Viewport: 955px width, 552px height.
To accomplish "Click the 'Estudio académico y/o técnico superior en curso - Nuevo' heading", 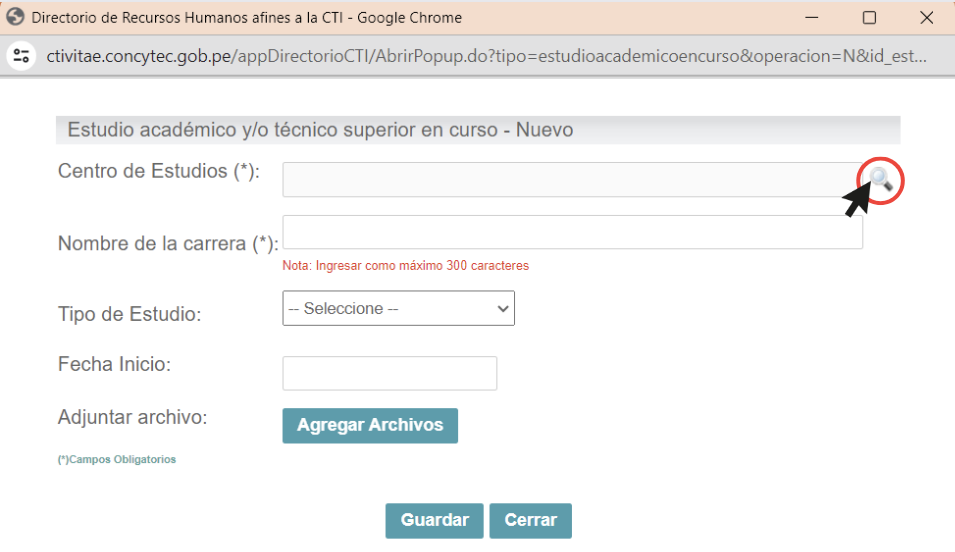I will (320, 130).
